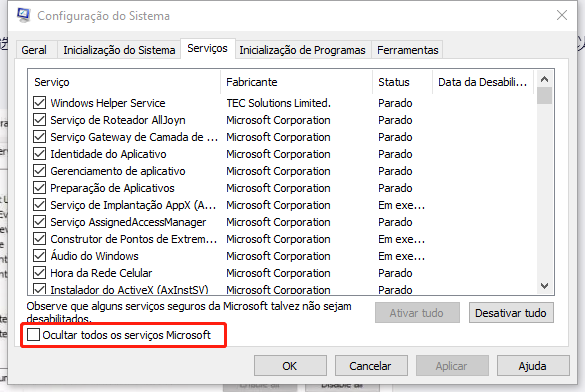Sort by Serviço column header
Screen dimensions: 585x392
(x=124, y=82)
